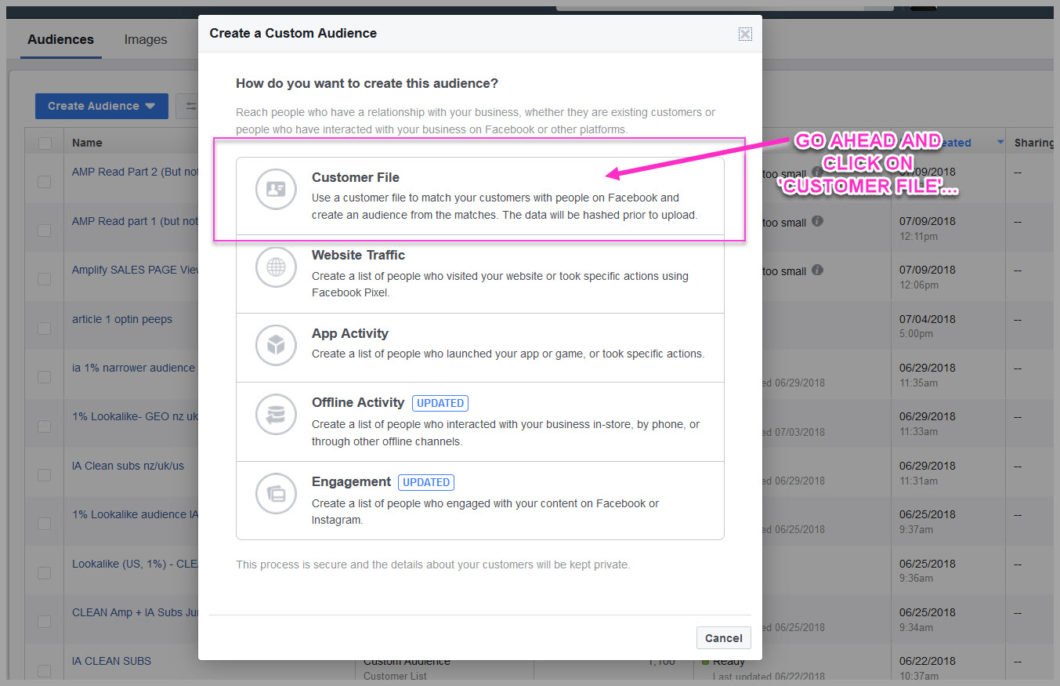Check the Lookalike (US, 1%) row checkbox

coord(45,573)
